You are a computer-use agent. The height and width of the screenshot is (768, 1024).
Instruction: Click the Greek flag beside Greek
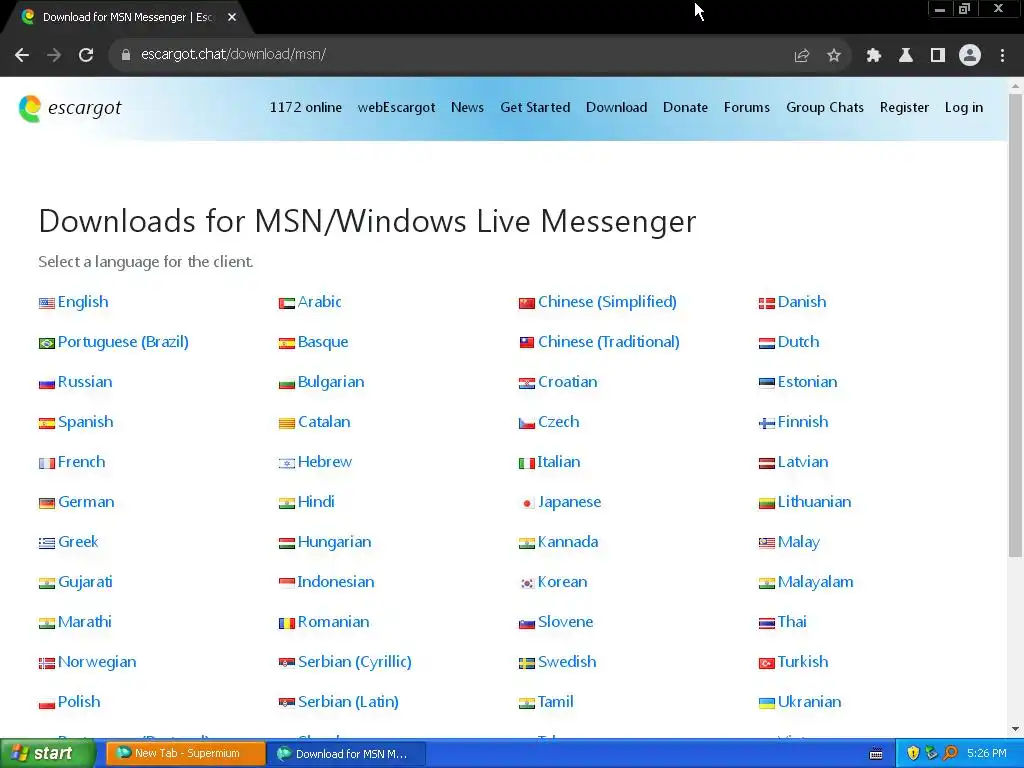pyautogui.click(x=47, y=543)
